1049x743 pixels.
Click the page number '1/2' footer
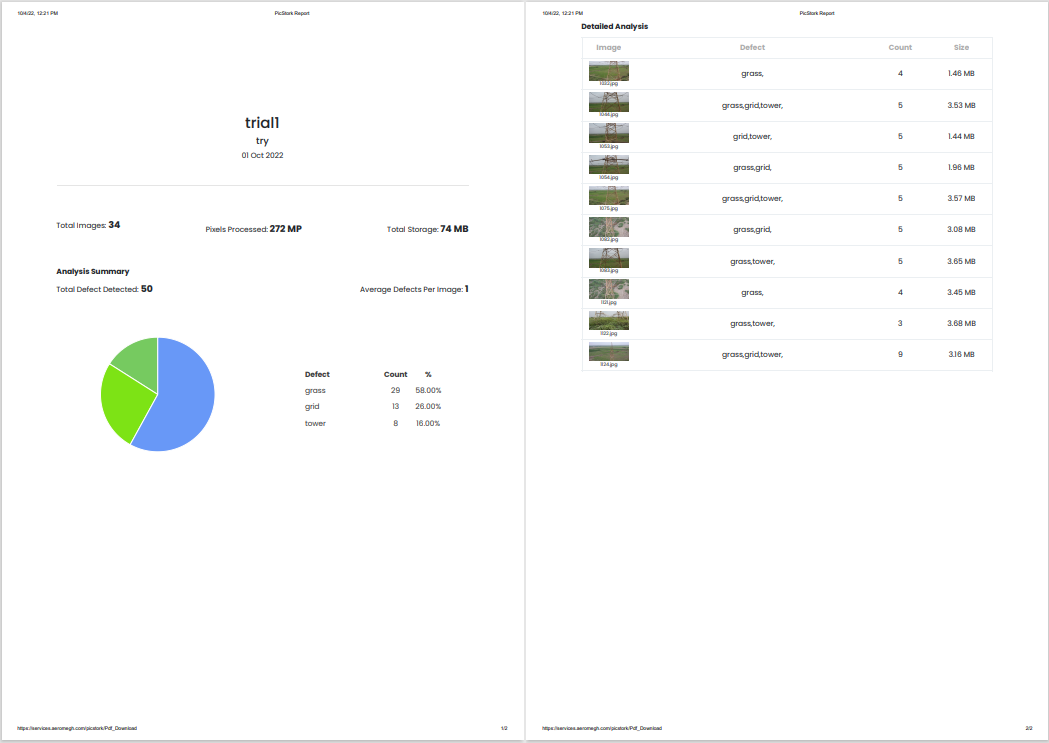[x=504, y=728]
